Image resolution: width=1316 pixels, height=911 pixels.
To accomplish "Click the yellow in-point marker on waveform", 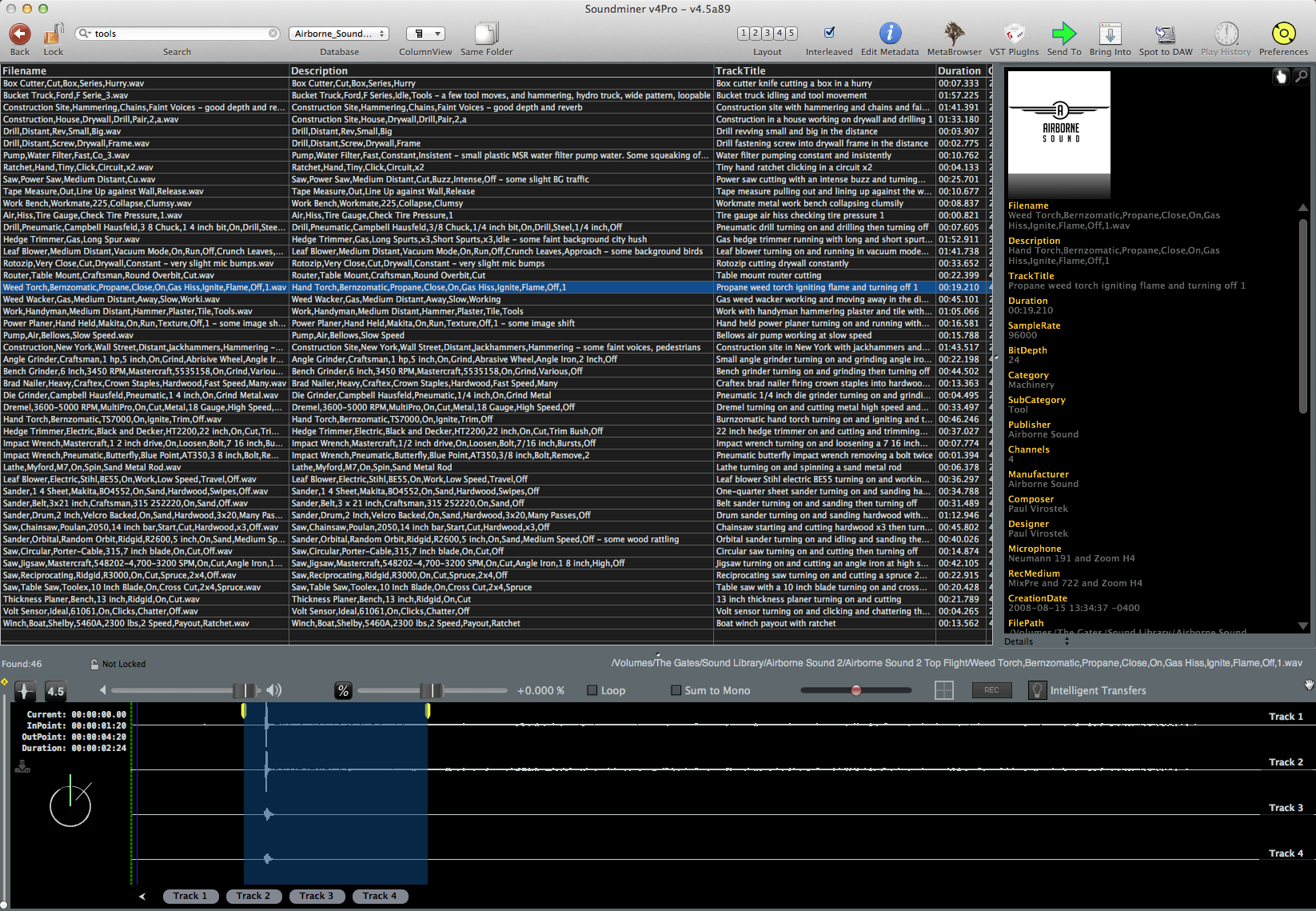I will click(x=244, y=710).
